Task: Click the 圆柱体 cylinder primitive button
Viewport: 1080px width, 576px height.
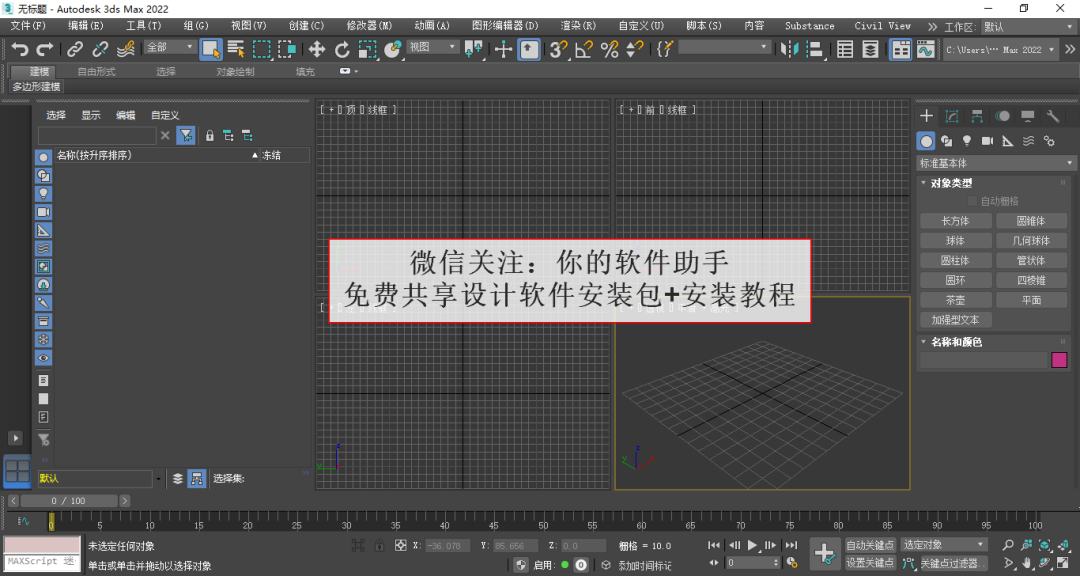Action: click(x=955, y=260)
